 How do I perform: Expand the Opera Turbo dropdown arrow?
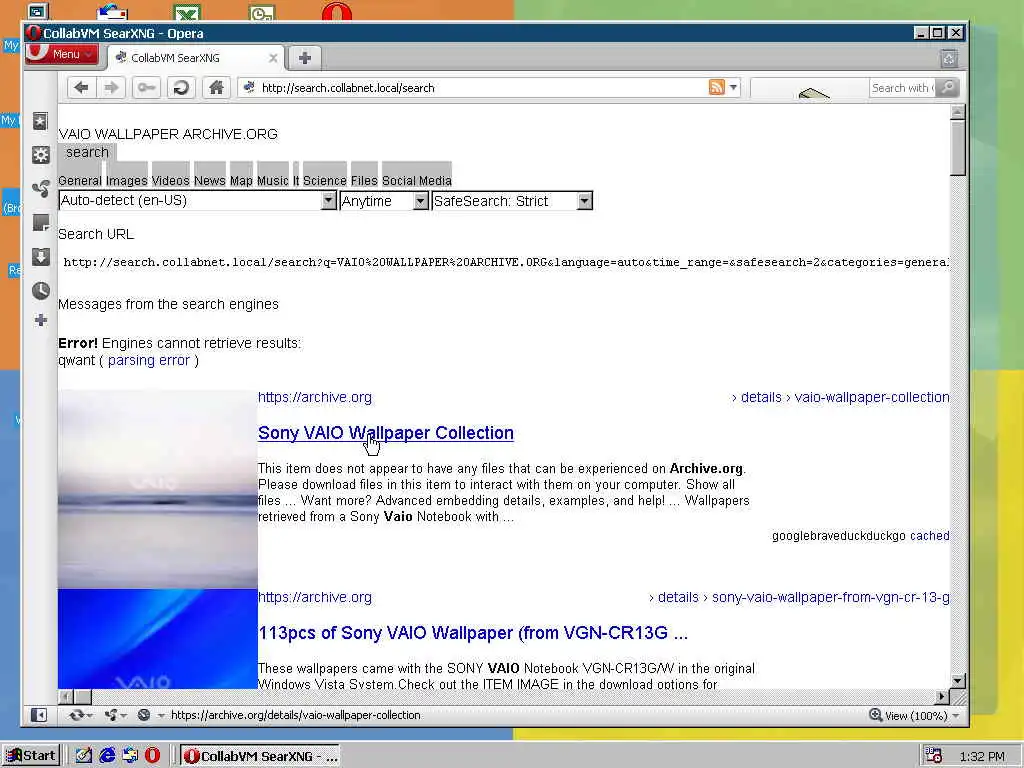point(160,715)
